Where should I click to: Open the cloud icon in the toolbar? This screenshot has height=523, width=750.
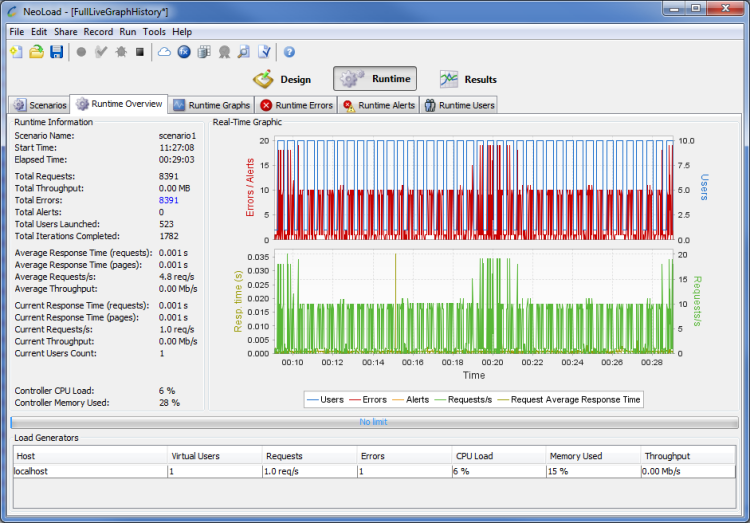pos(164,52)
